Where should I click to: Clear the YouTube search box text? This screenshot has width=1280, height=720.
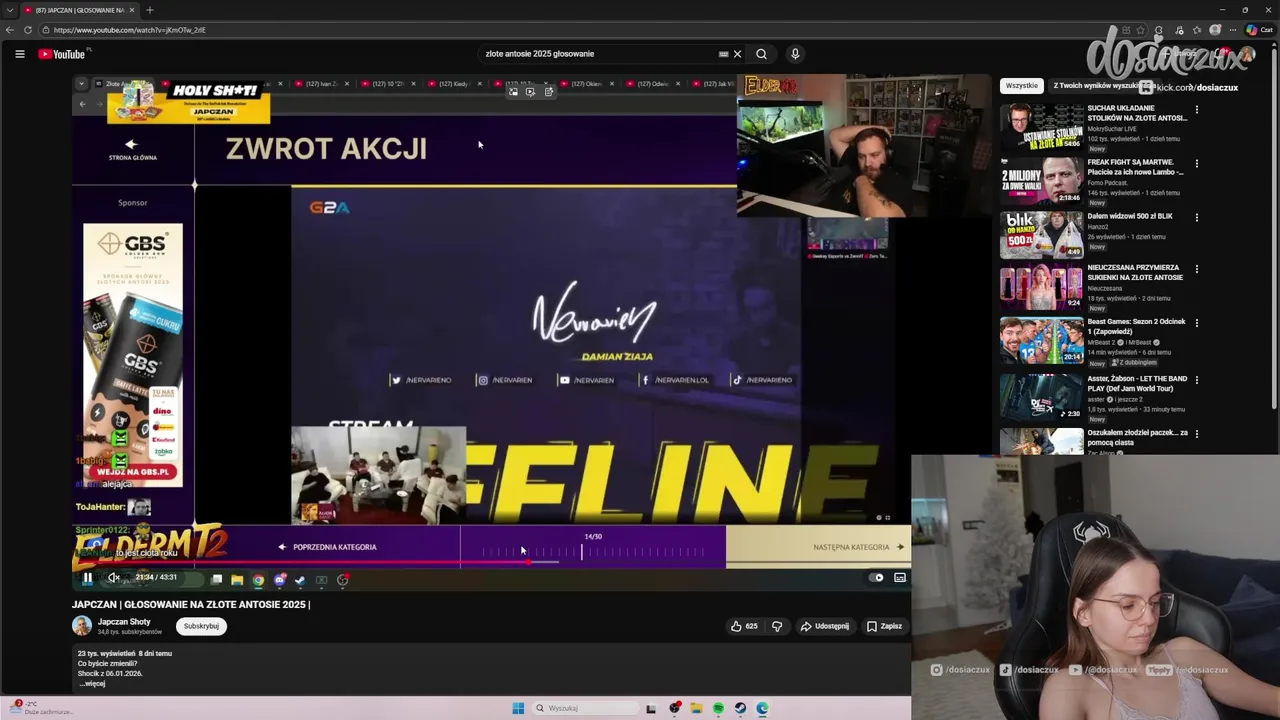click(738, 54)
